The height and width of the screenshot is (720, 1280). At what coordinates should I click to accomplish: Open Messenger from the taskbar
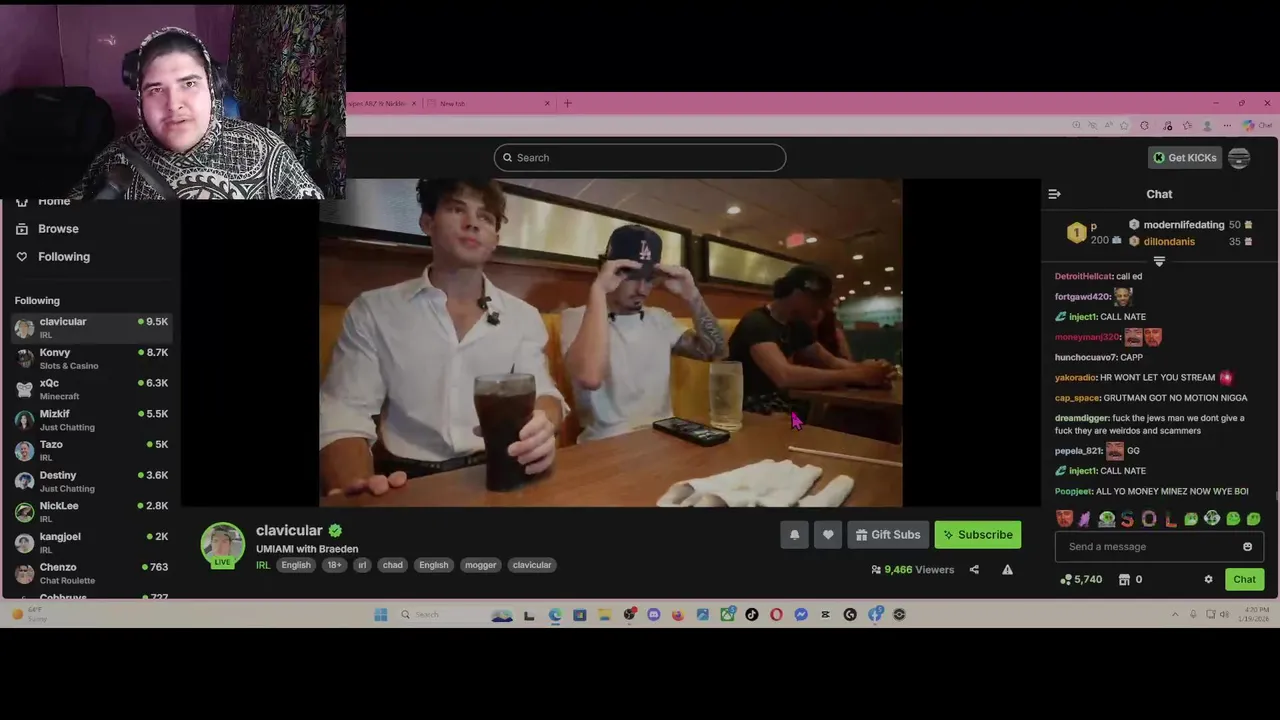click(x=801, y=615)
